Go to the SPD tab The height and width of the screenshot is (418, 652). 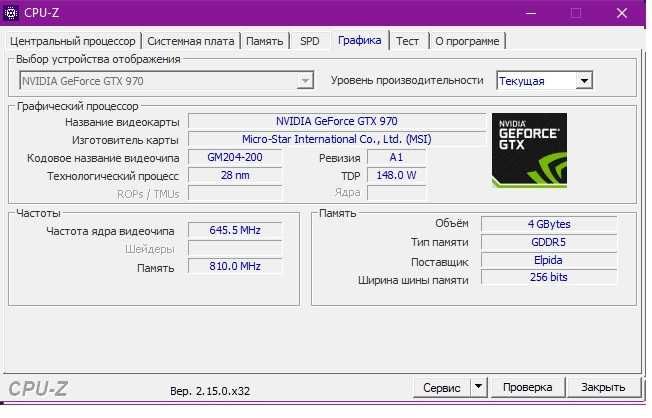[310, 41]
